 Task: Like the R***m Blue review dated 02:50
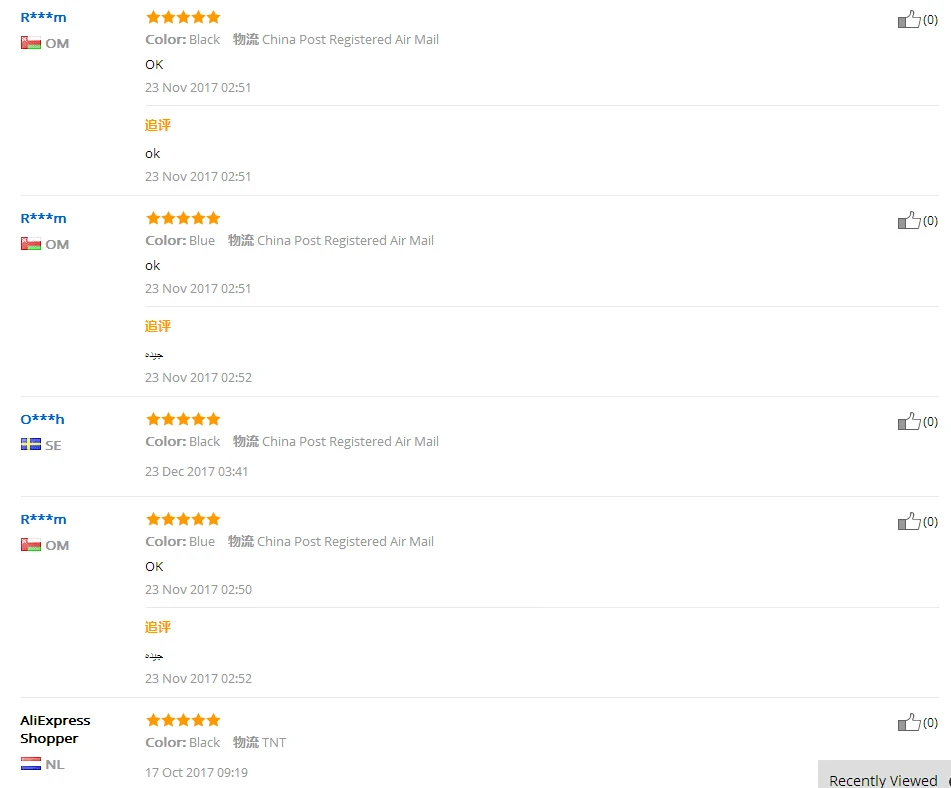click(x=908, y=521)
